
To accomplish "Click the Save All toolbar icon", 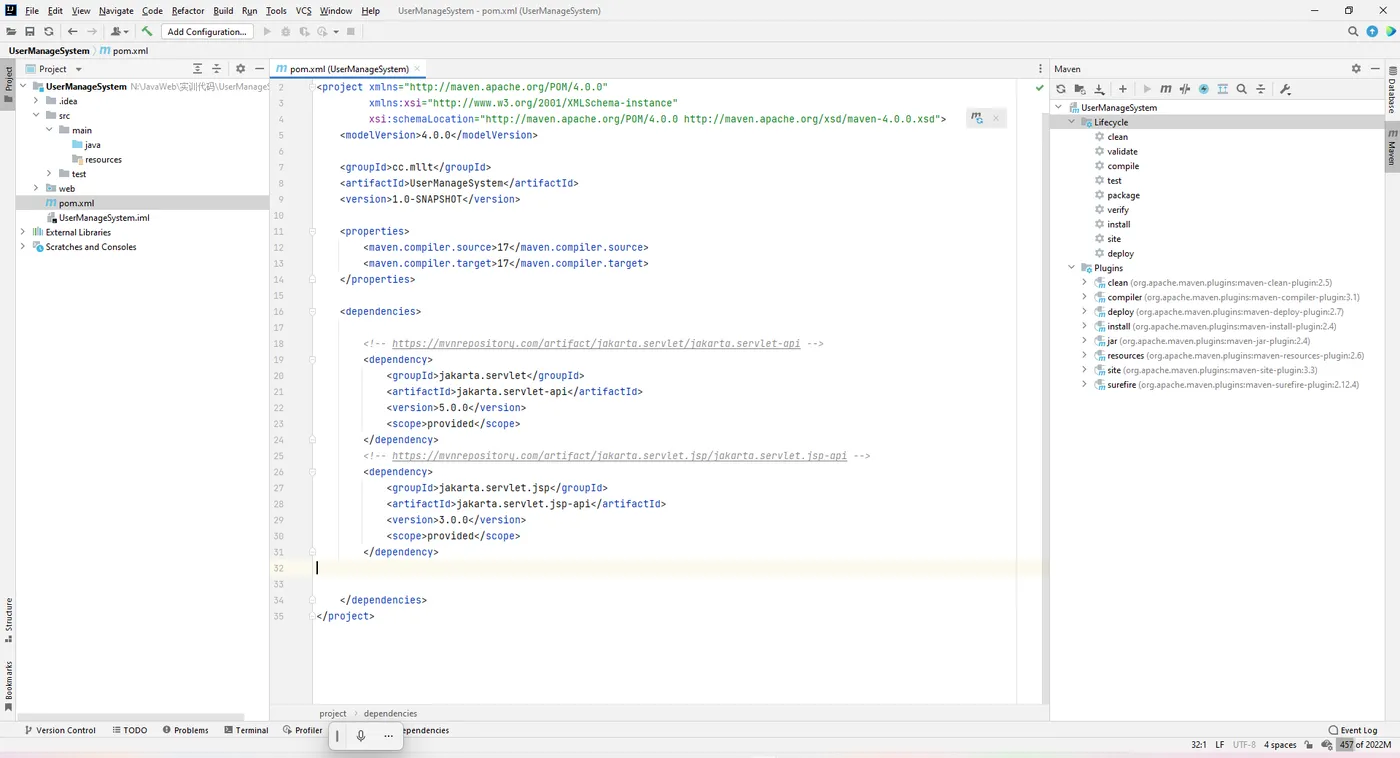I will pyautogui.click(x=30, y=32).
